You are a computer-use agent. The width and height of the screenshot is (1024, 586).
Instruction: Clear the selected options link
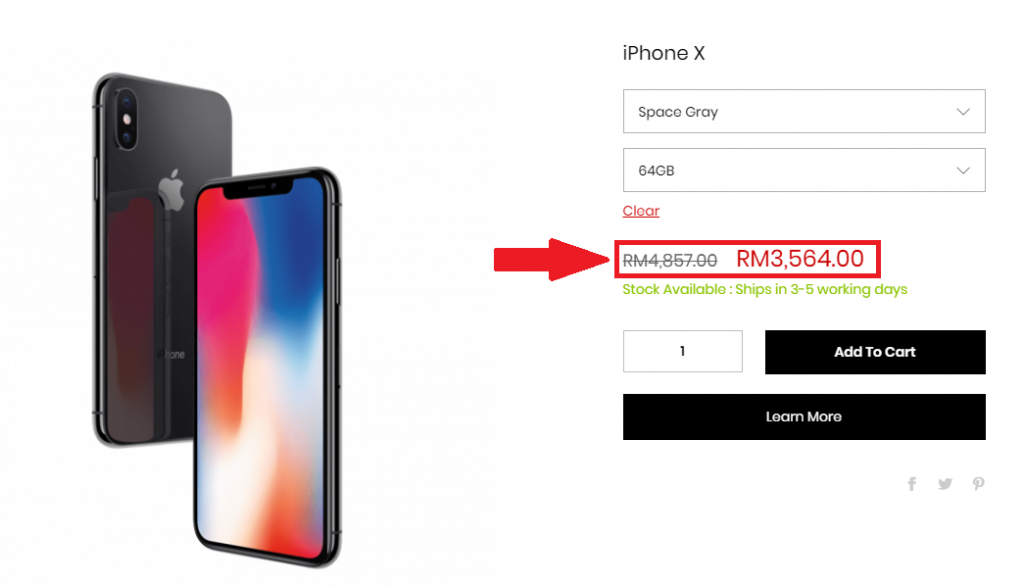[641, 211]
